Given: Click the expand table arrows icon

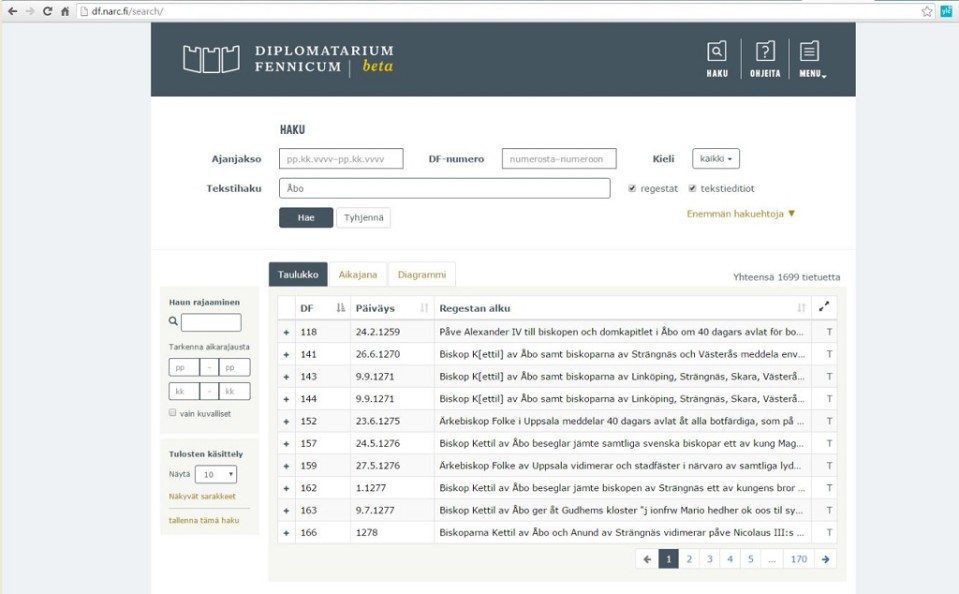Looking at the screenshot, I should (x=824, y=308).
